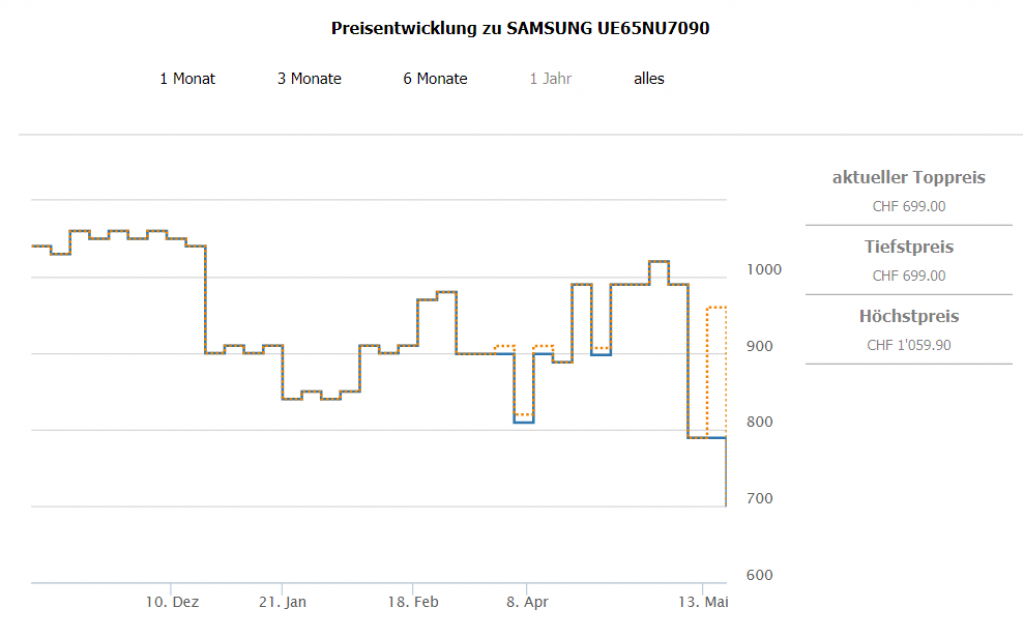Click the 600 price axis label
This screenshot has width=1024, height=637.
(760, 576)
